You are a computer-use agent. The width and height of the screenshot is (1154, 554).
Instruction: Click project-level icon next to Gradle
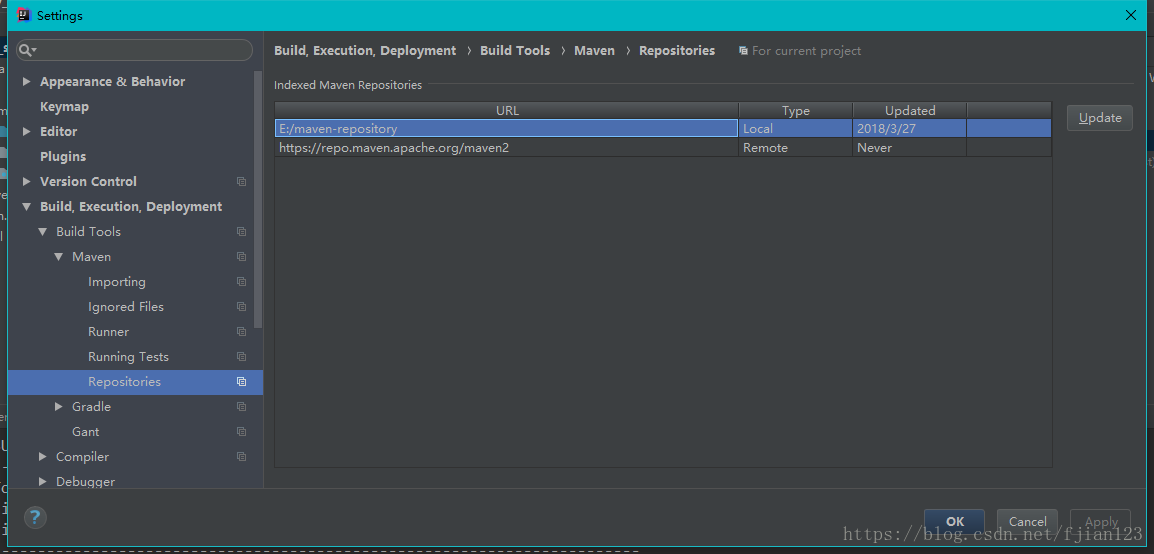[241, 407]
